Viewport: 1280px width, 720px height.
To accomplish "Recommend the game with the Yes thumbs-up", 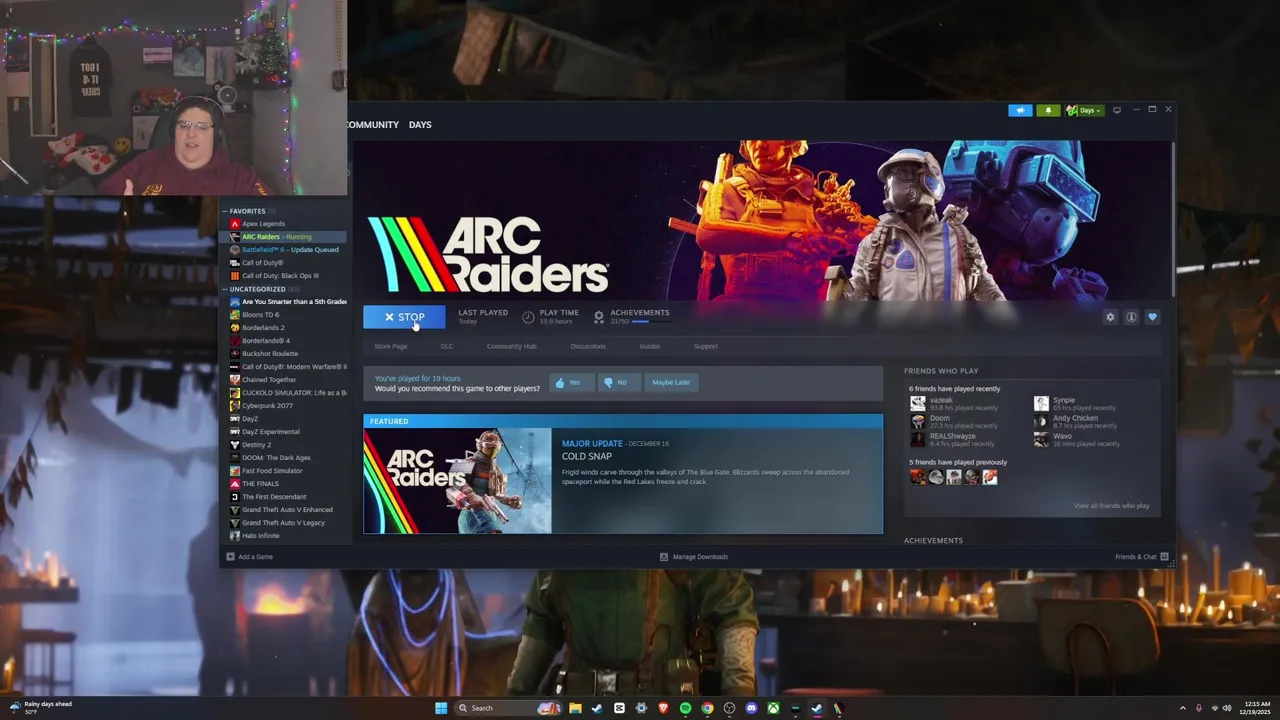I will coord(571,382).
